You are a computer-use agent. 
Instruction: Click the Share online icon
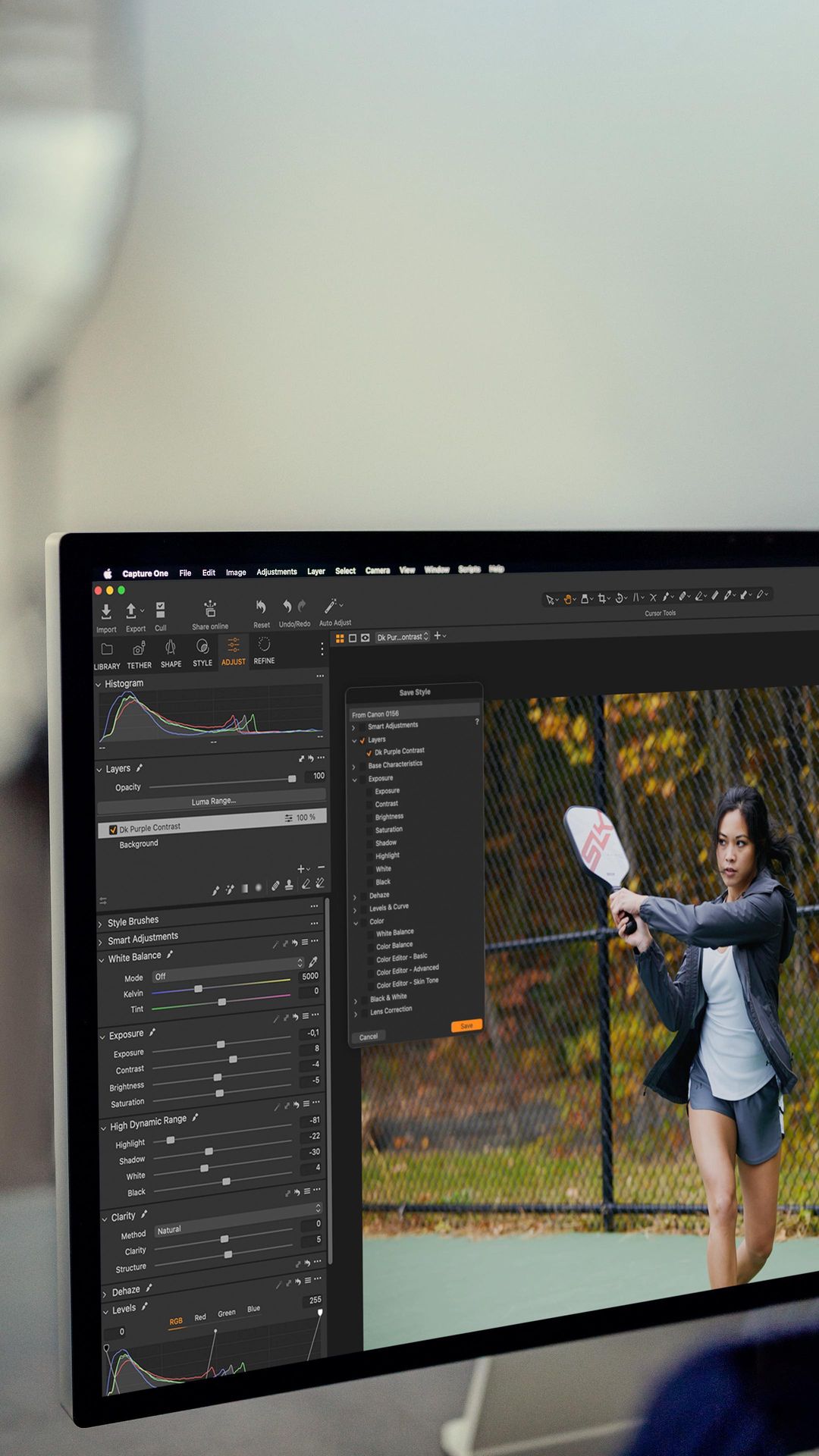click(x=210, y=609)
